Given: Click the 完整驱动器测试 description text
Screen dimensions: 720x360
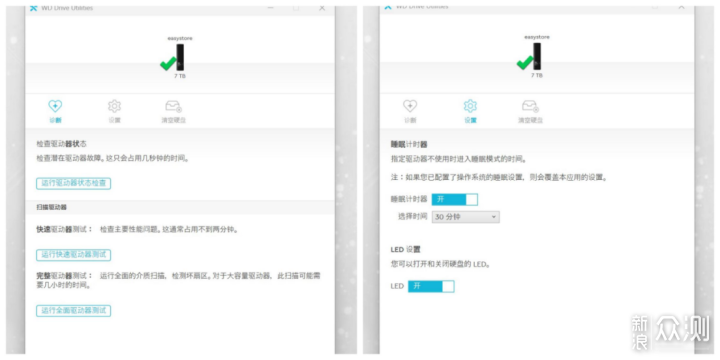Looking at the screenshot, I should click(178, 281).
